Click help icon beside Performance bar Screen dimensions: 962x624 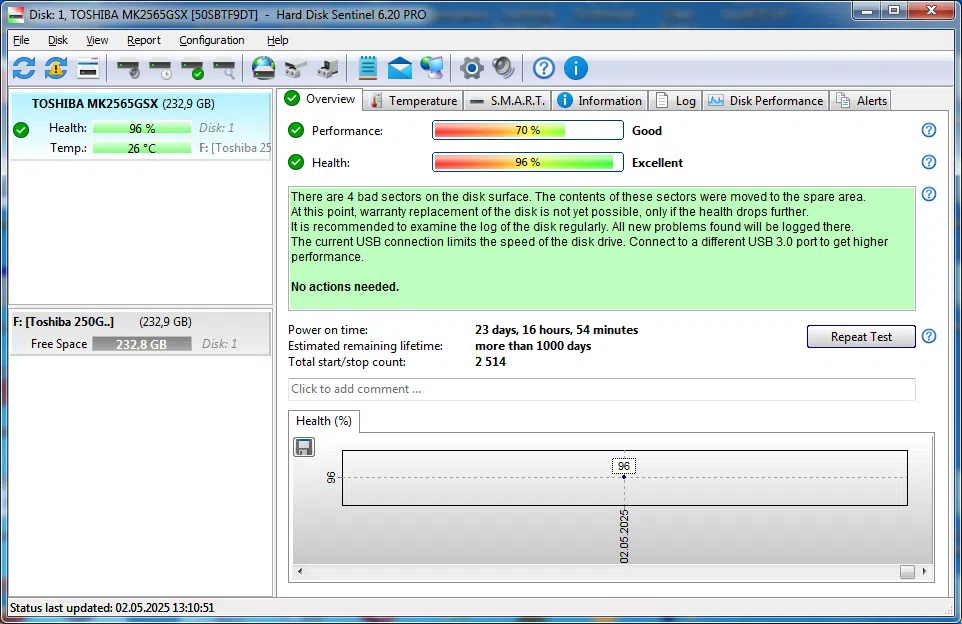[x=929, y=130]
